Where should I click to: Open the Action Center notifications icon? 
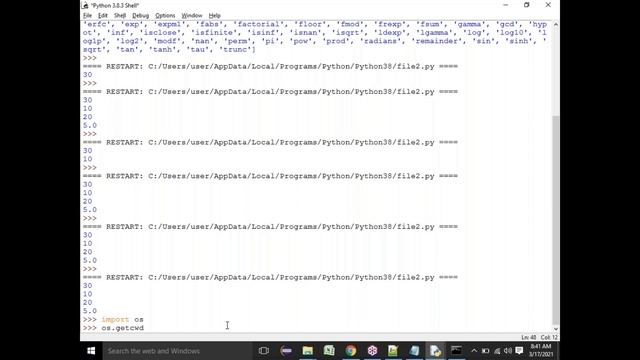519,351
